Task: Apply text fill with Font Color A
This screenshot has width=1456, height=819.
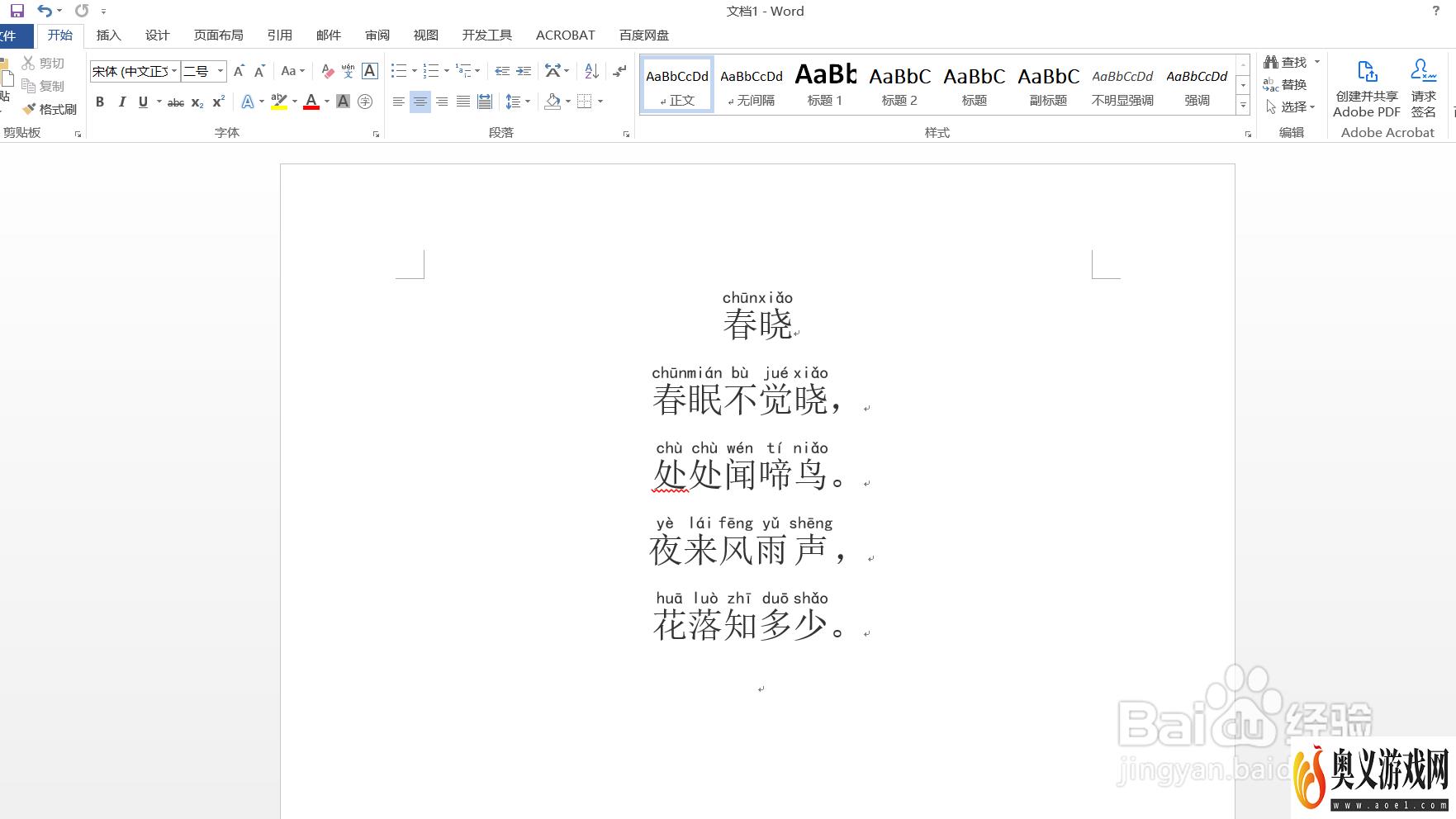Action: click(x=247, y=102)
